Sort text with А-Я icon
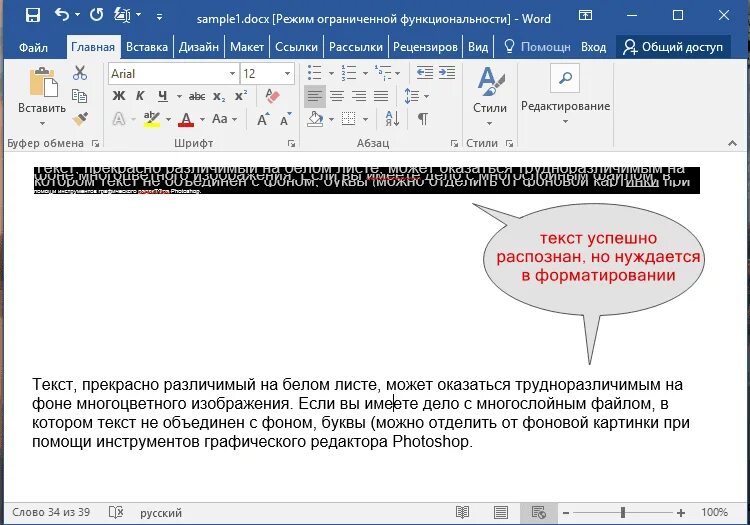 pyautogui.click(x=392, y=119)
